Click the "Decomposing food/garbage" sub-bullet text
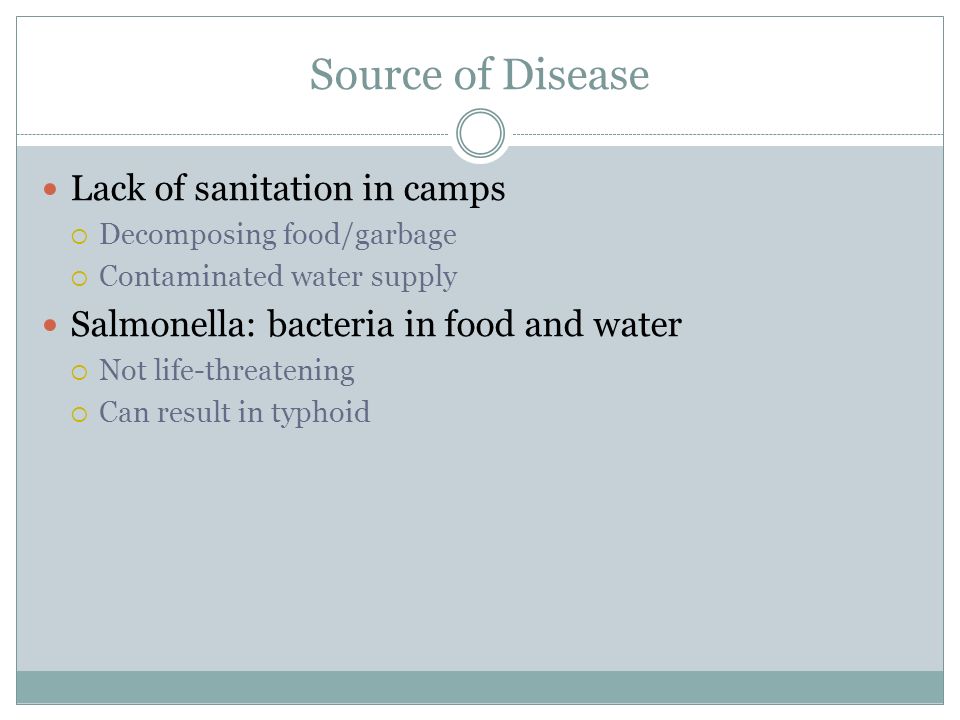Image resolution: width=960 pixels, height=720 pixels. tap(278, 235)
